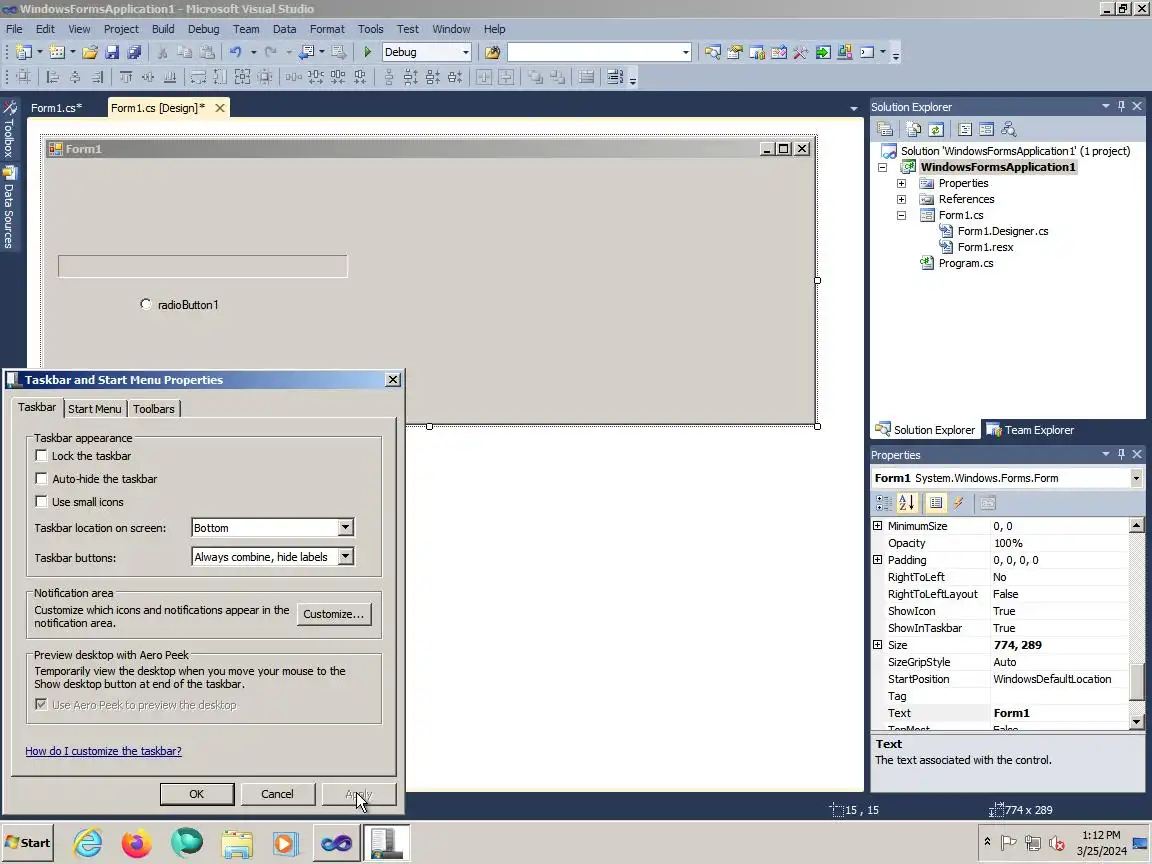Expand the References node
This screenshot has width=1152, height=864.
(901, 200)
